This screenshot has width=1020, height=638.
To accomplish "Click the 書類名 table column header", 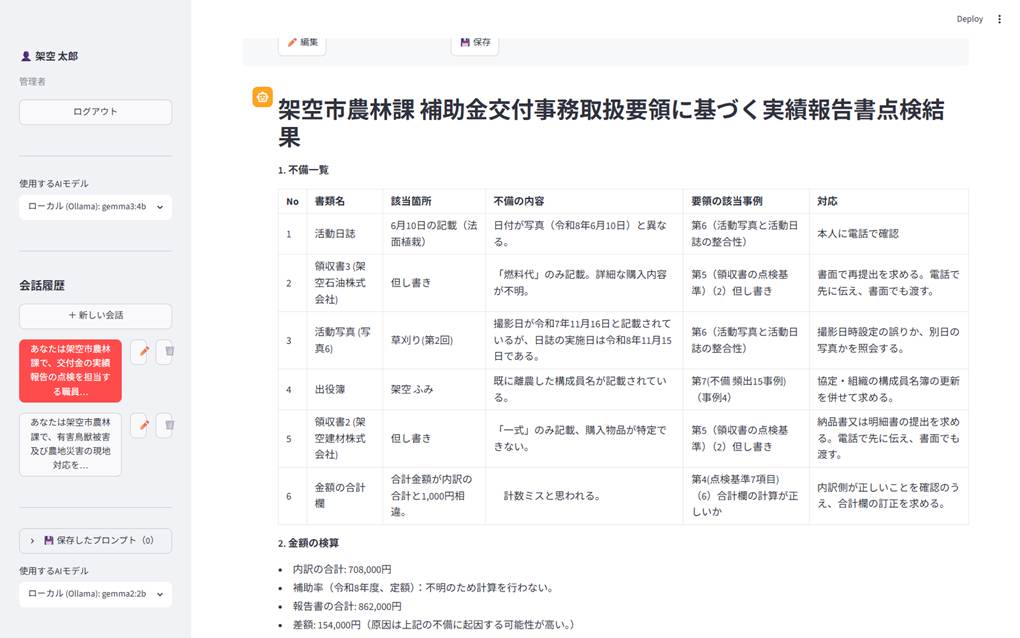I will [330, 202].
